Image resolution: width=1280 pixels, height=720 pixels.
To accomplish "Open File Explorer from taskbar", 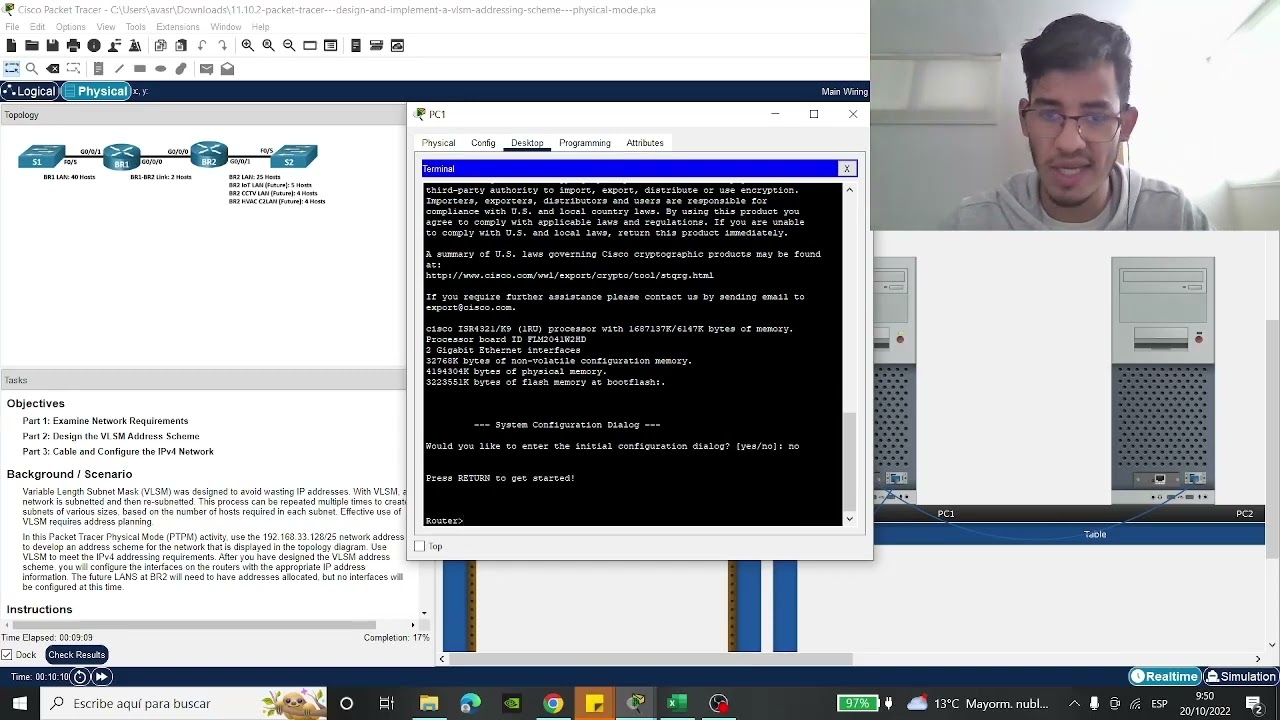I will (429, 703).
